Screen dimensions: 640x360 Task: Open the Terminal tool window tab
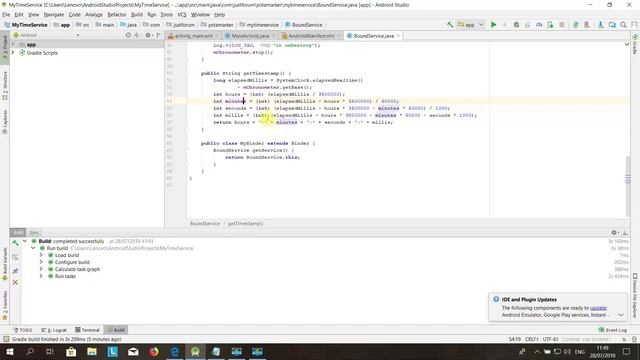87,330
